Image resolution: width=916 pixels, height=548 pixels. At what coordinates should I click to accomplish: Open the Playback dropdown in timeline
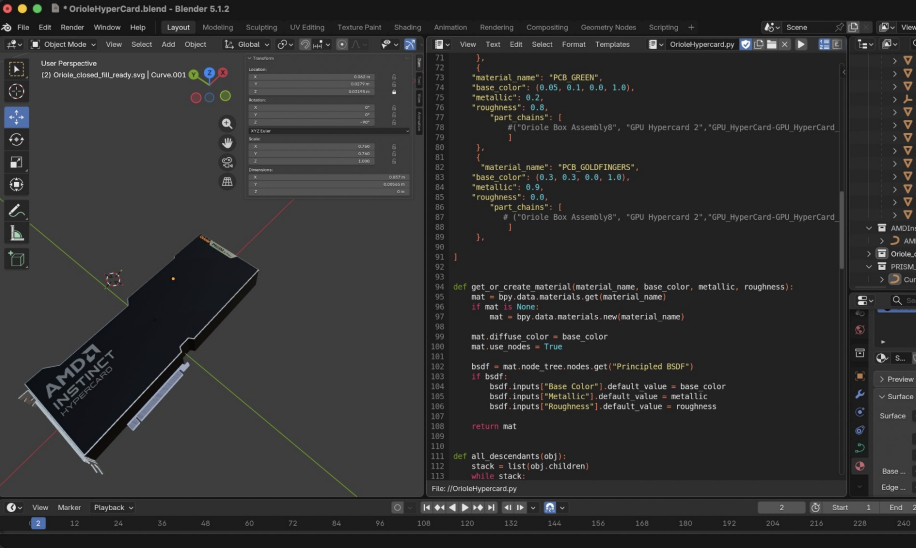click(x=114, y=508)
